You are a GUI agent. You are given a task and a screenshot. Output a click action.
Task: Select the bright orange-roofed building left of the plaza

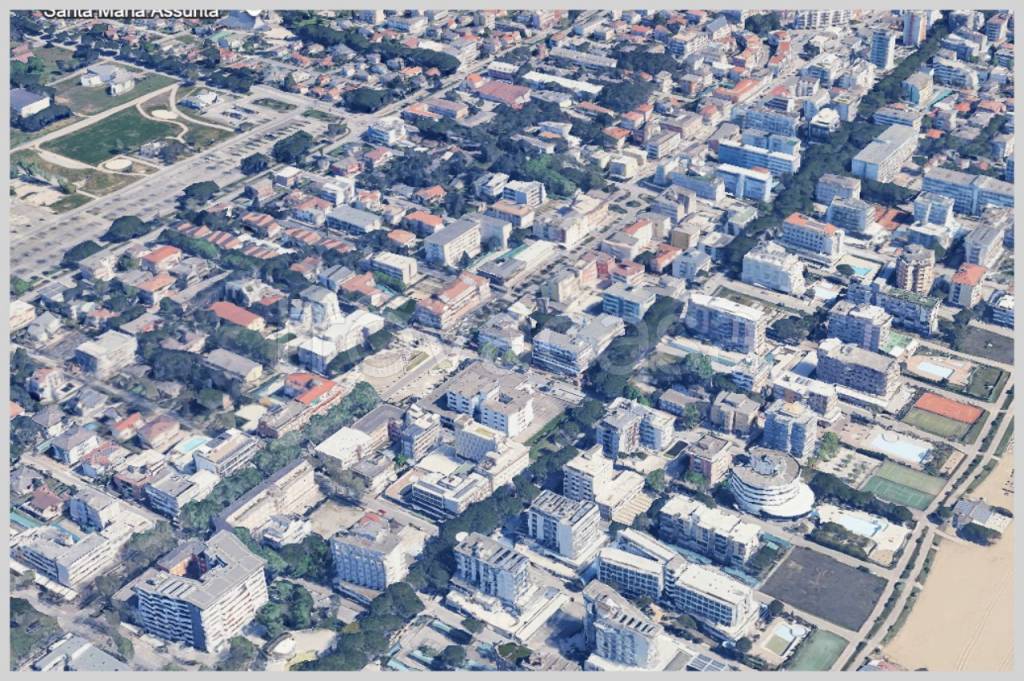pos(312,389)
